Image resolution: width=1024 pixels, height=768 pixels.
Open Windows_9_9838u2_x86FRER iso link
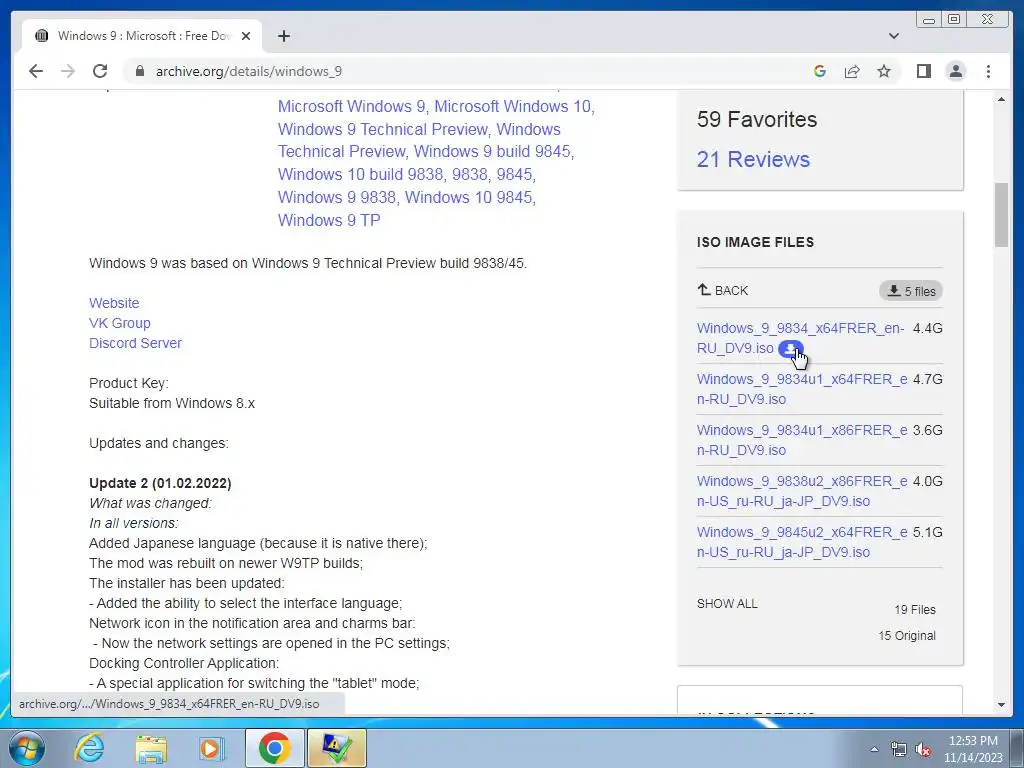[801, 490]
